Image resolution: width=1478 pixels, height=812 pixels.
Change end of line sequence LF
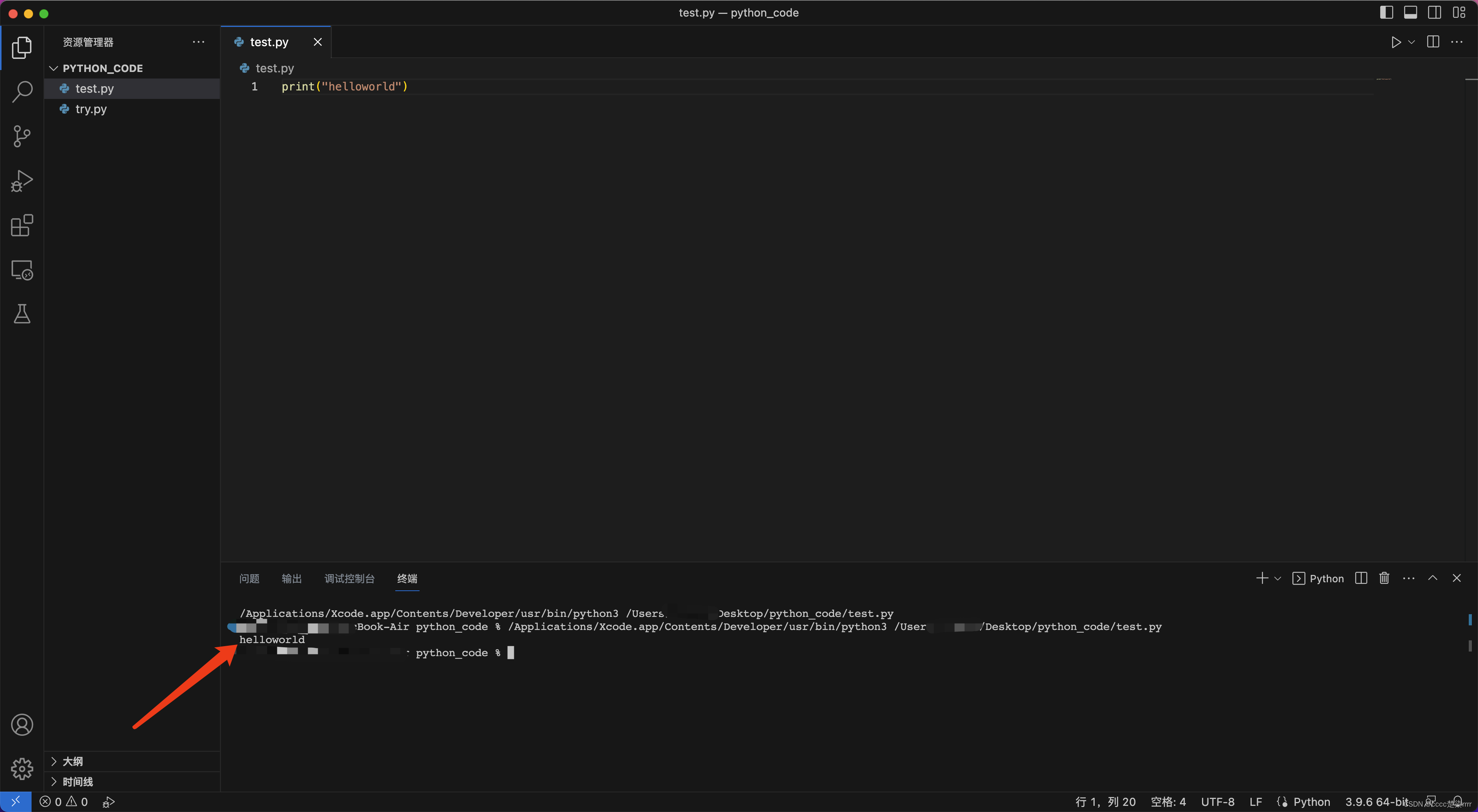[x=1256, y=802]
